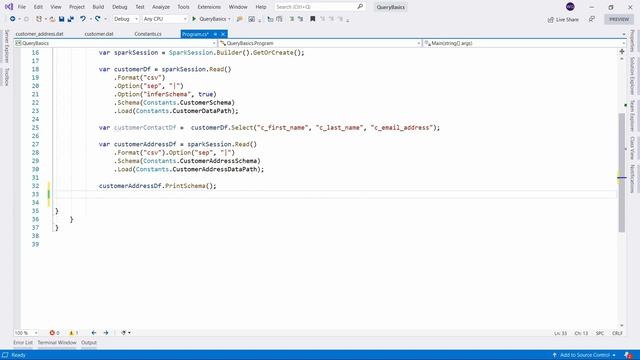Viewport: 640px width, 360px height.
Task: Open the Any CPU platform dropdown
Action: click(x=165, y=19)
